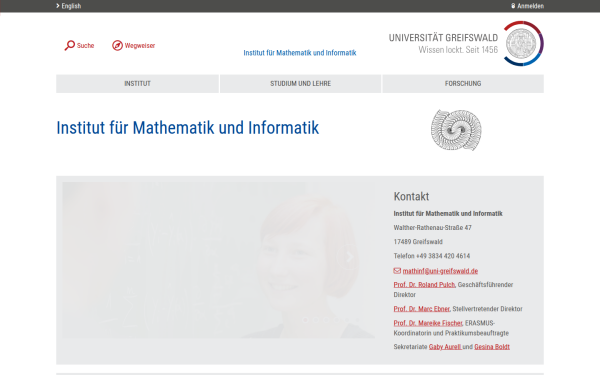Click the Suche magnifier icon
The height and width of the screenshot is (375, 600).
70,46
